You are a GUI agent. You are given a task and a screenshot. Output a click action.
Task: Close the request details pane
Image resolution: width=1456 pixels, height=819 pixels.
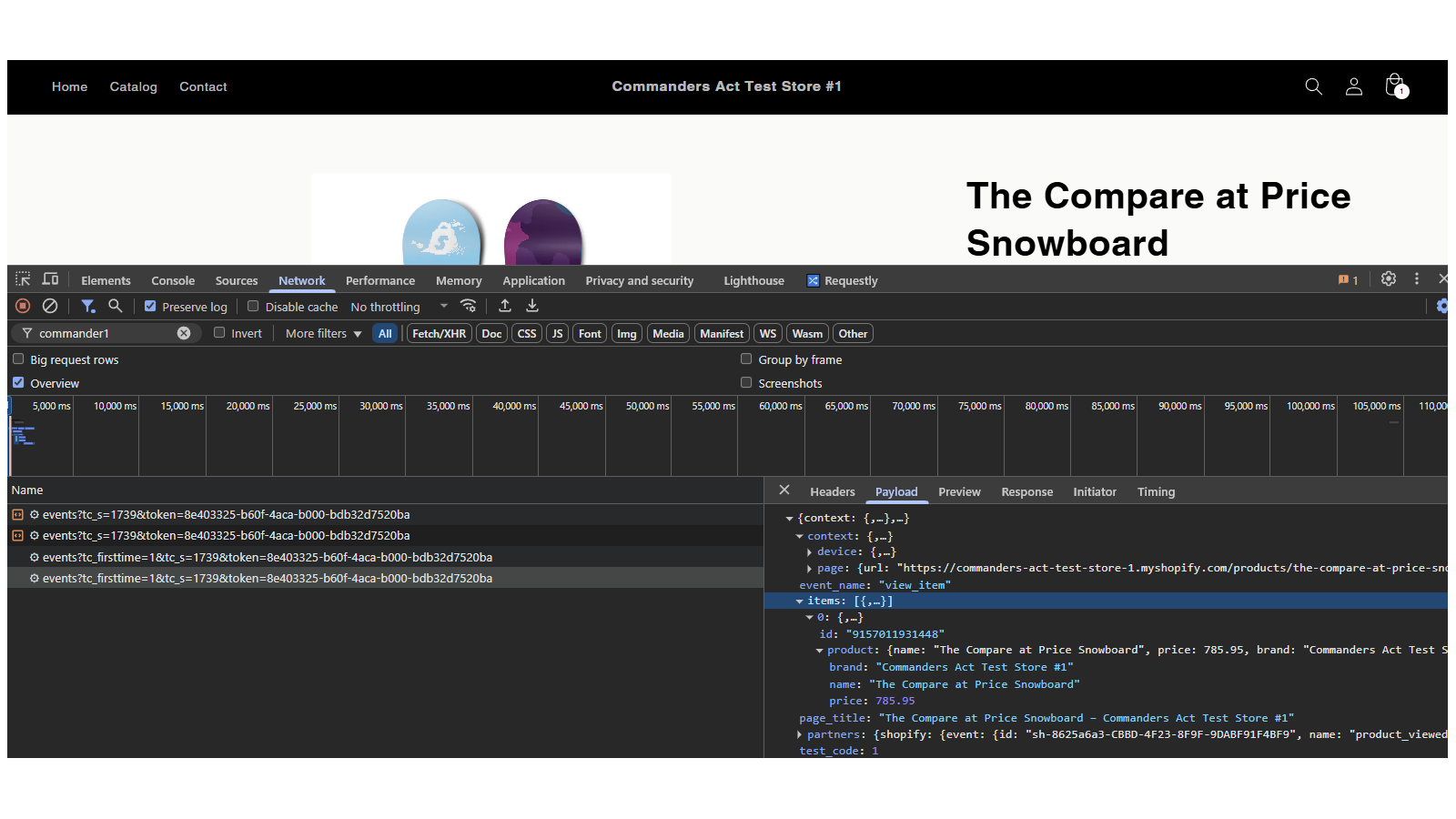tap(784, 490)
